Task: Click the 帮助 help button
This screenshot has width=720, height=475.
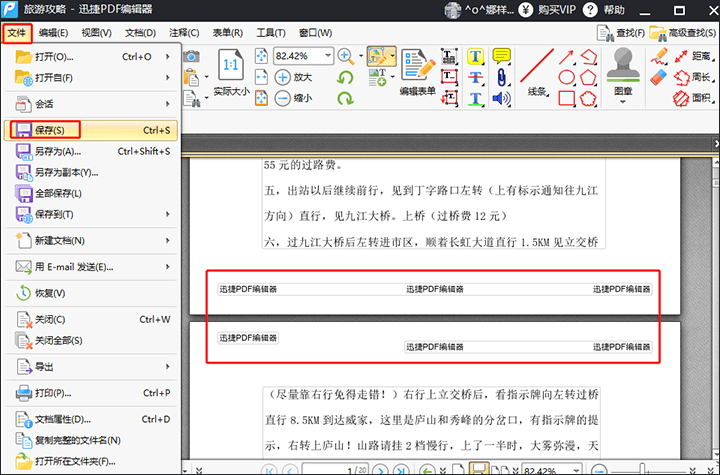Action: 603,10
